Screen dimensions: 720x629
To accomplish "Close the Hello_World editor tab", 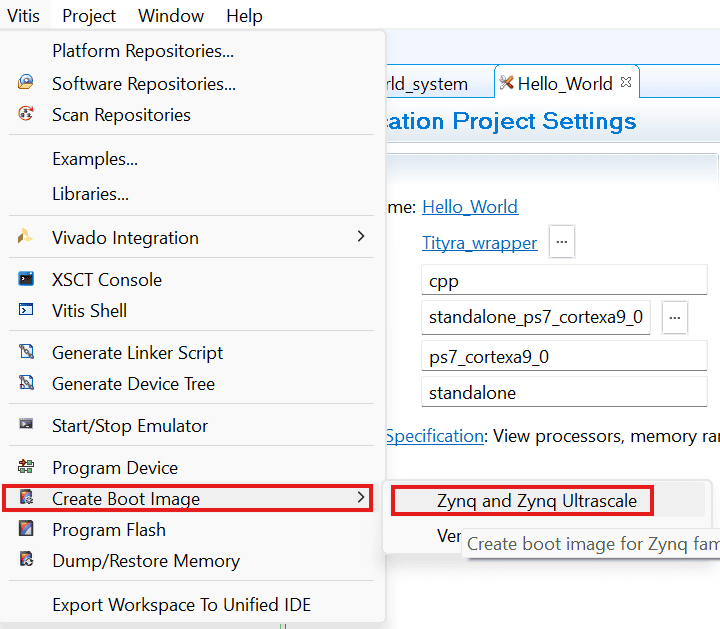I will 626,83.
